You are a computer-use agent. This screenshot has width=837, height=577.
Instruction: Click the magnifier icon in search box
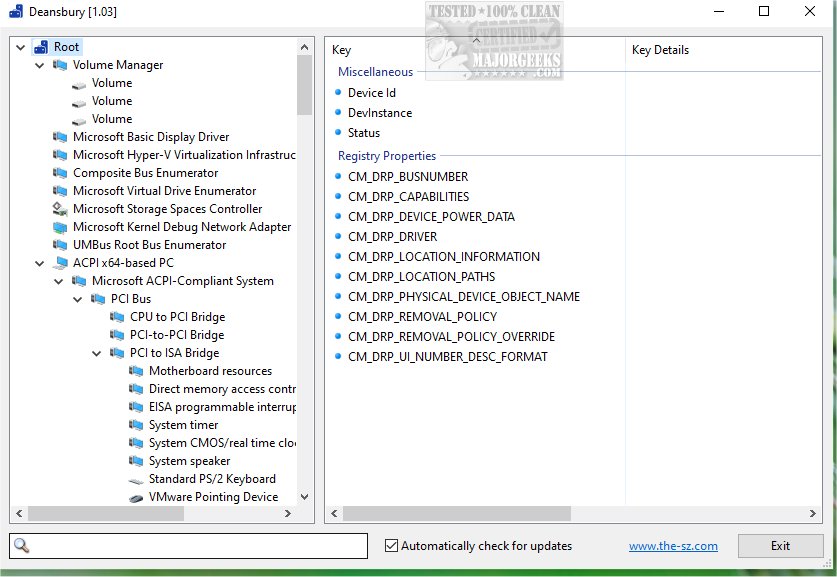[x=21, y=546]
